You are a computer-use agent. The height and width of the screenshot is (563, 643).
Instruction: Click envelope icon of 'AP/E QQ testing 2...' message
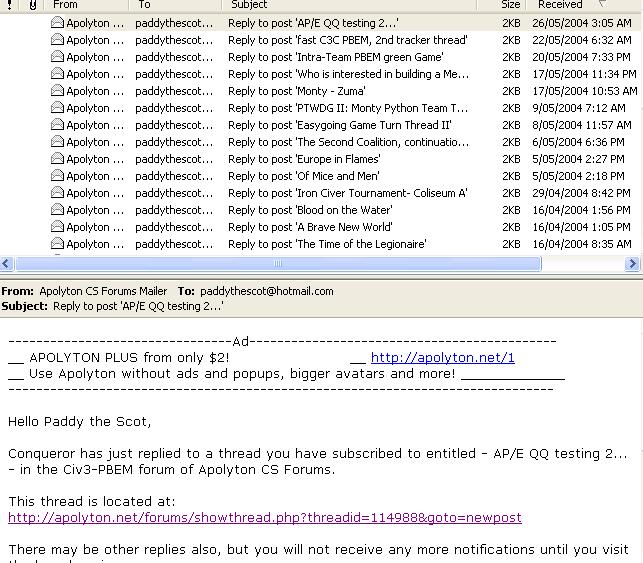point(57,23)
